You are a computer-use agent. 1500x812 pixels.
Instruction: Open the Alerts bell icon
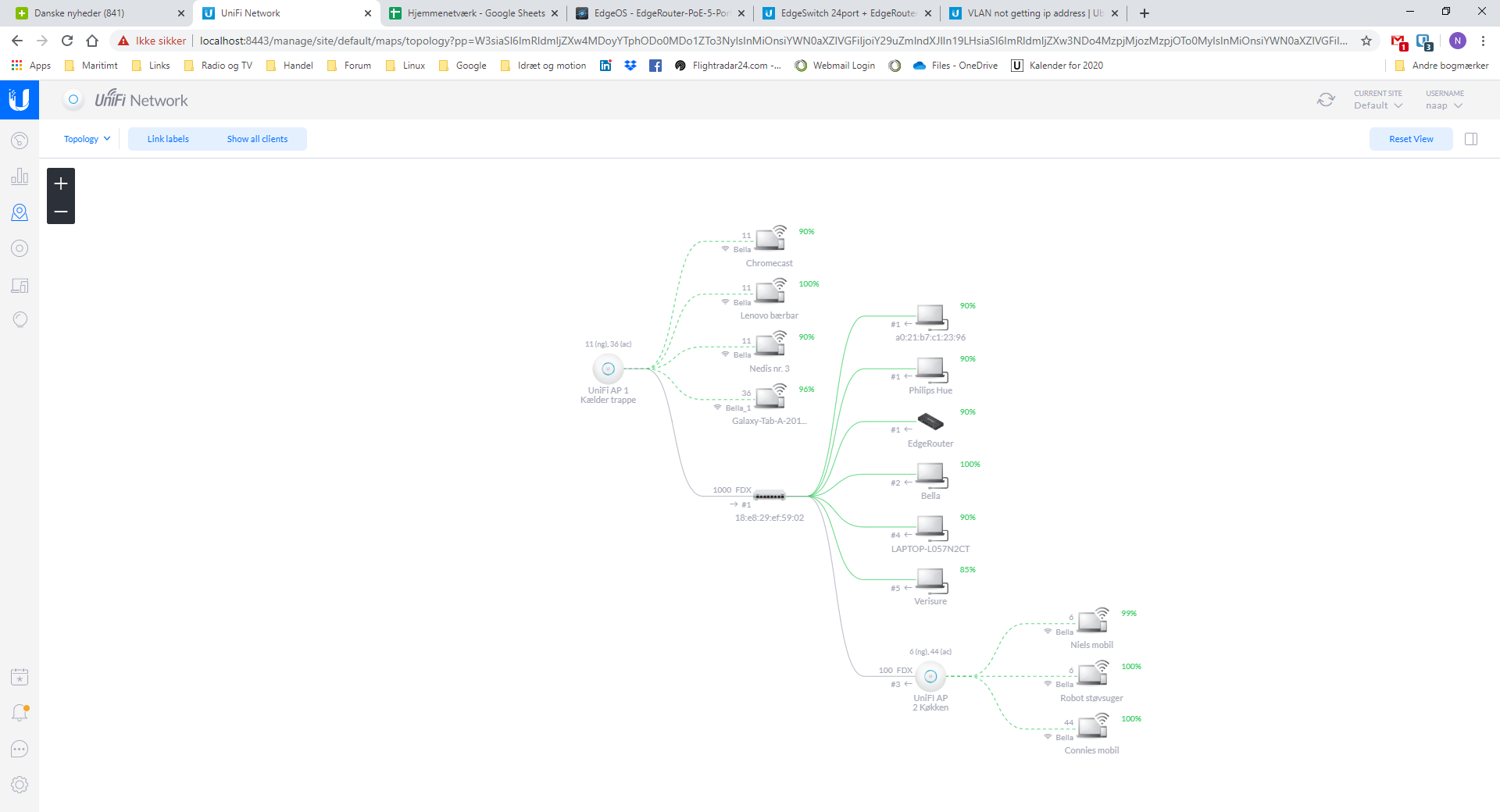click(x=20, y=712)
